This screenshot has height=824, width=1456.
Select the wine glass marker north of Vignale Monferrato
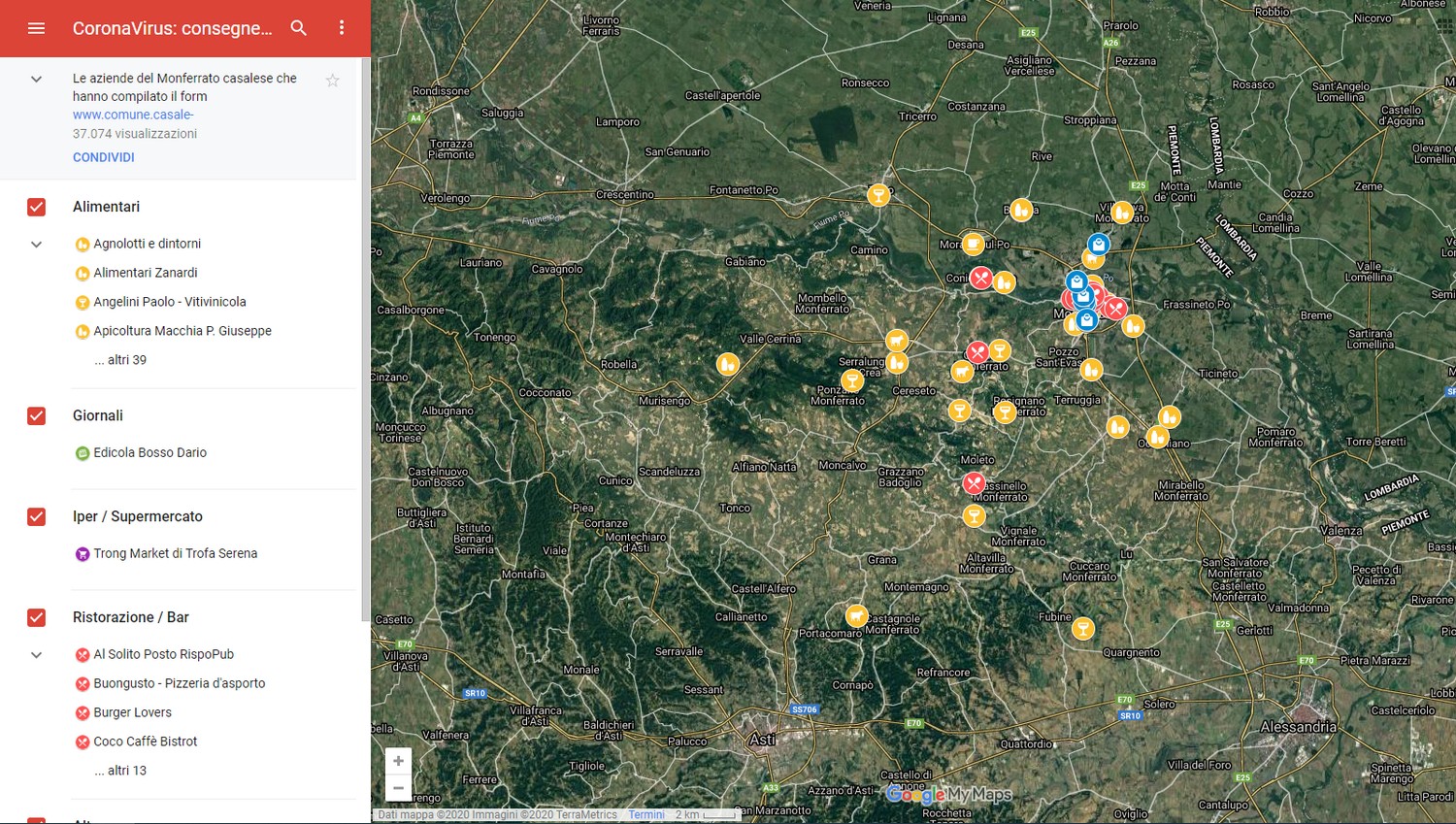pos(975,515)
